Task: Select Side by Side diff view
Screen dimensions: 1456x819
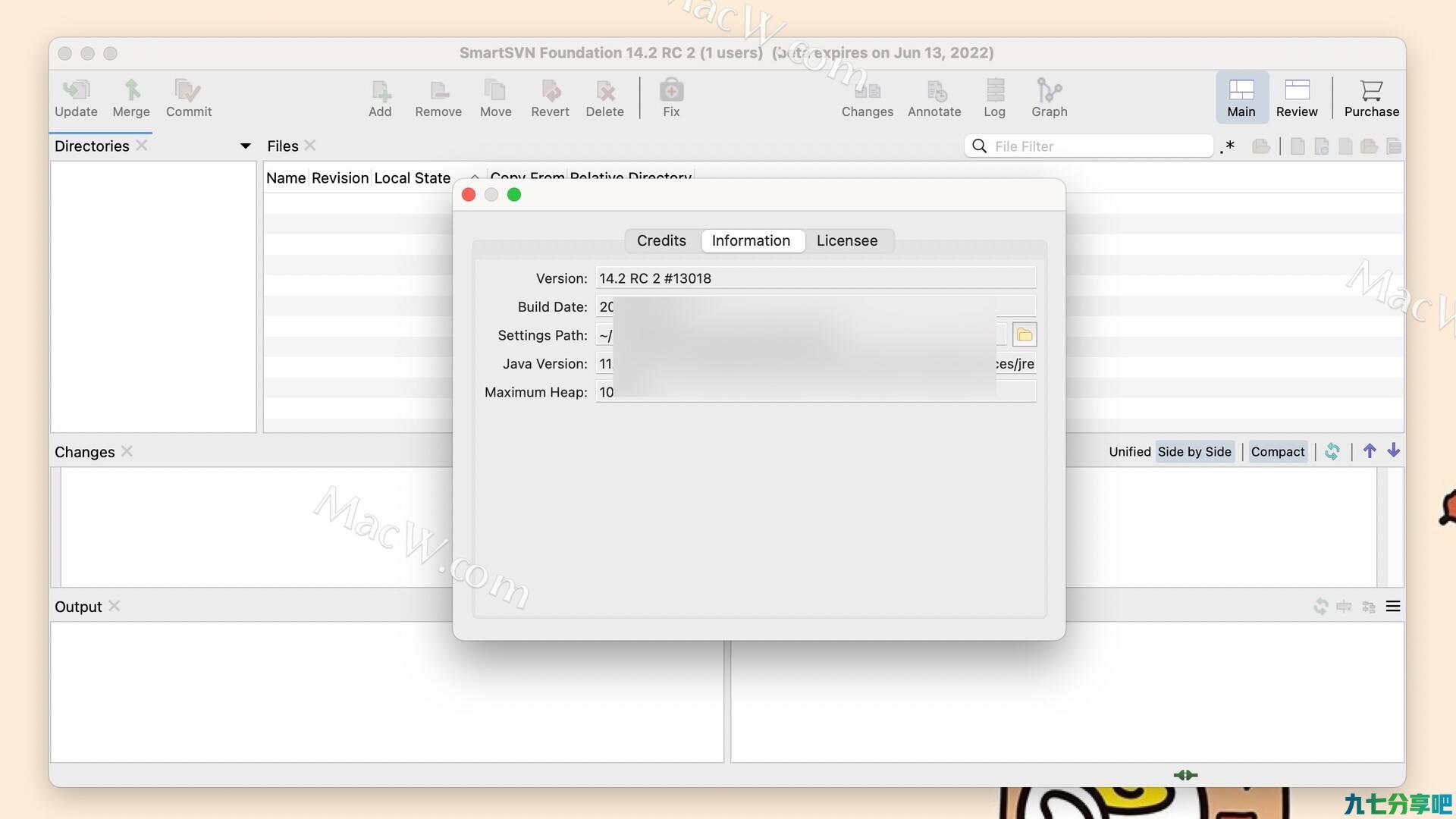Action: (1194, 451)
